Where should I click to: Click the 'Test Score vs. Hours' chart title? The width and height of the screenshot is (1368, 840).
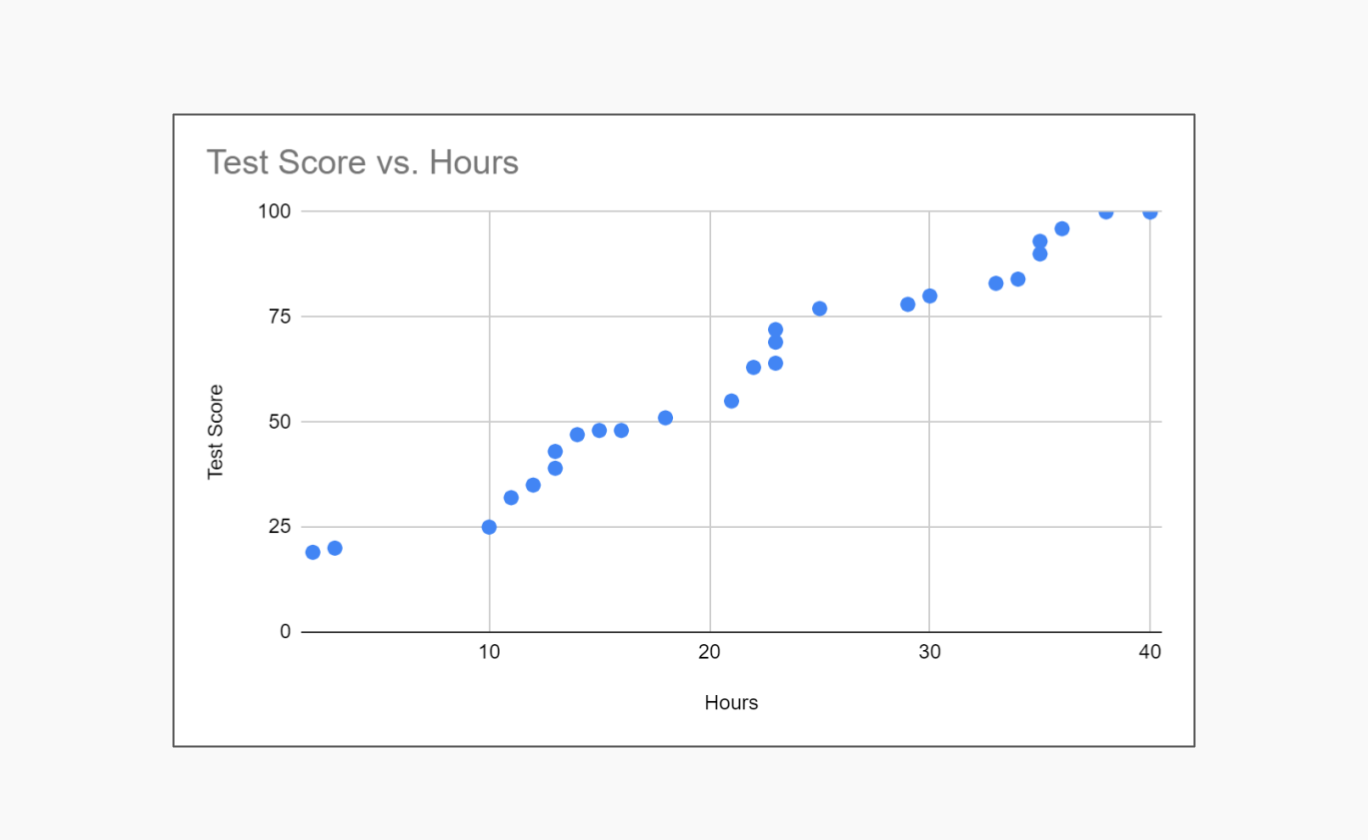click(362, 162)
